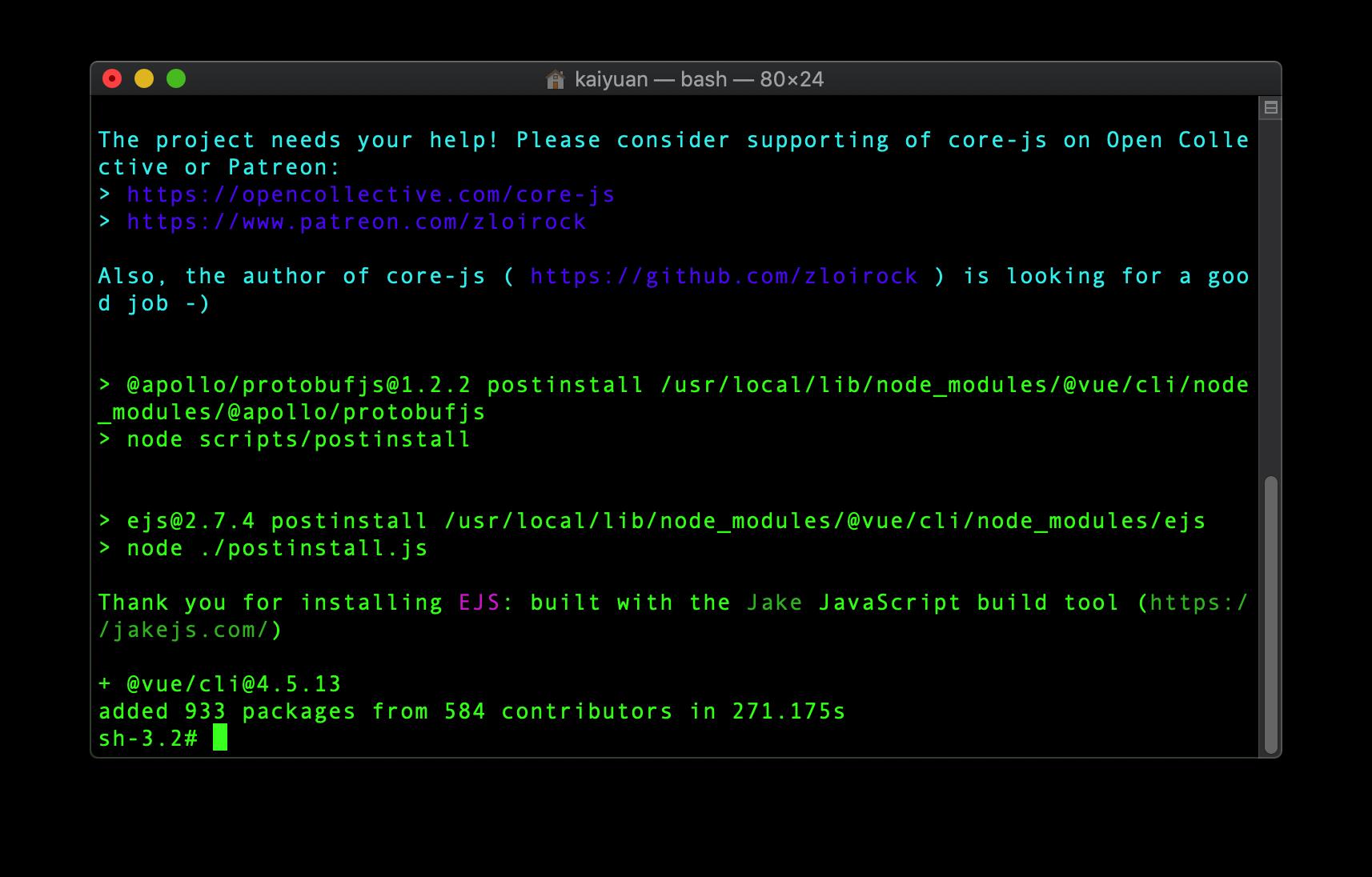The width and height of the screenshot is (1372, 877).
Task: Click the green zoom window button
Action: [176, 78]
